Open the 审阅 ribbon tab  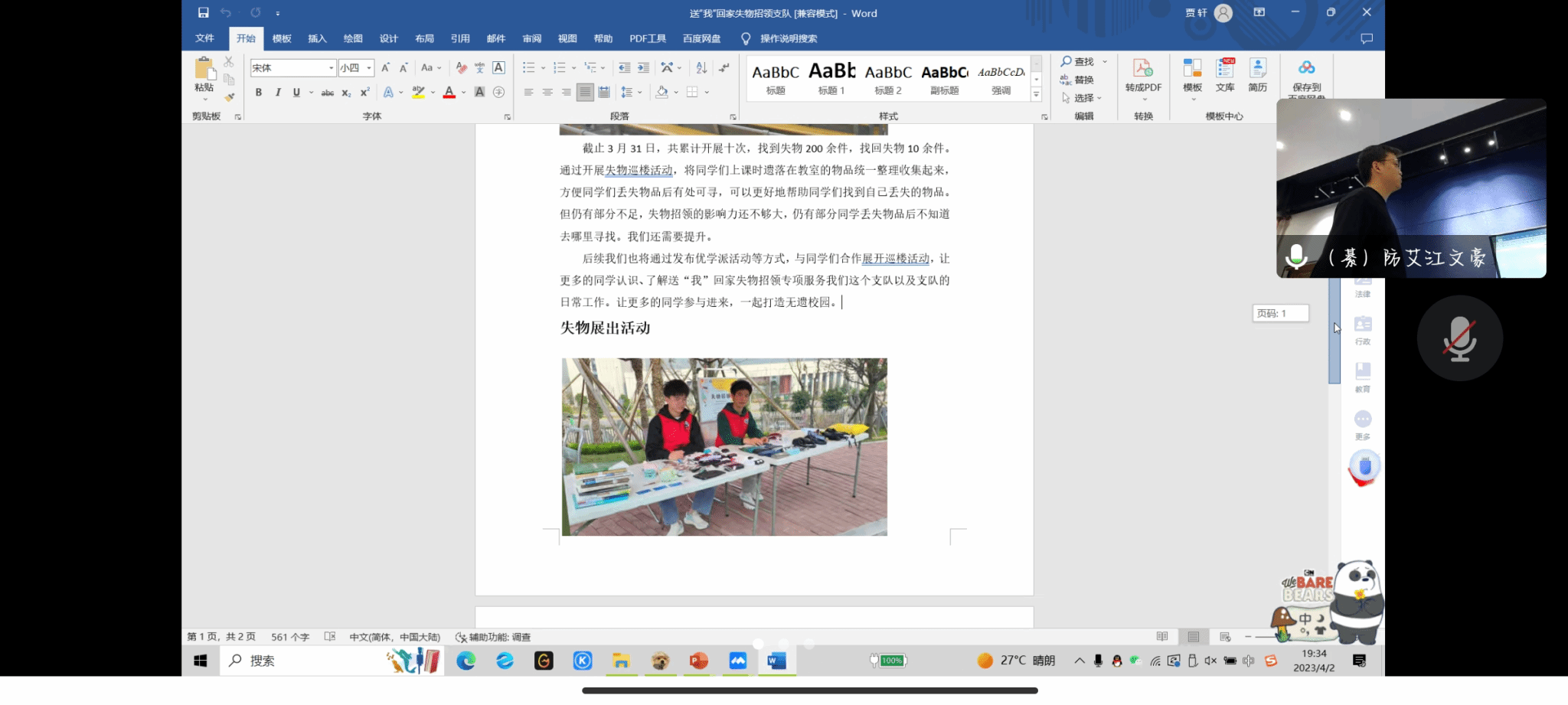click(x=531, y=39)
